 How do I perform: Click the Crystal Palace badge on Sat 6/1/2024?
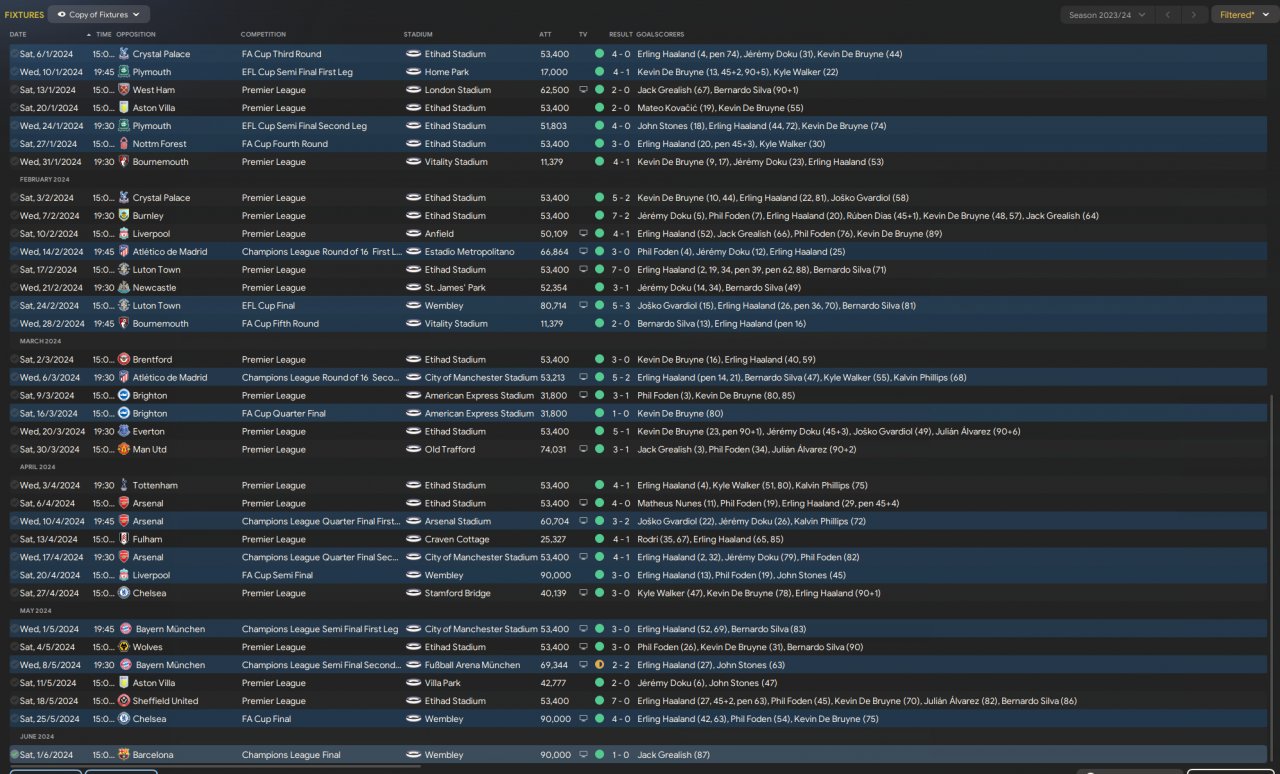tap(124, 54)
